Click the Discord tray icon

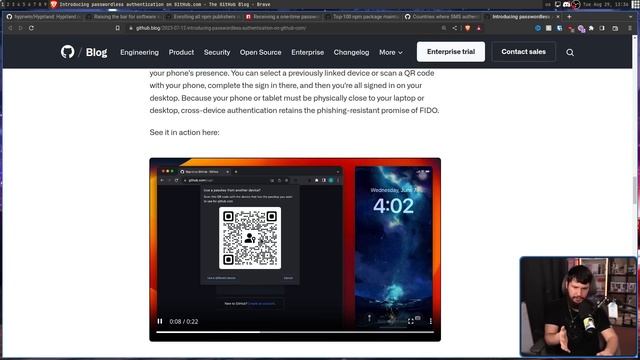(567, 4)
